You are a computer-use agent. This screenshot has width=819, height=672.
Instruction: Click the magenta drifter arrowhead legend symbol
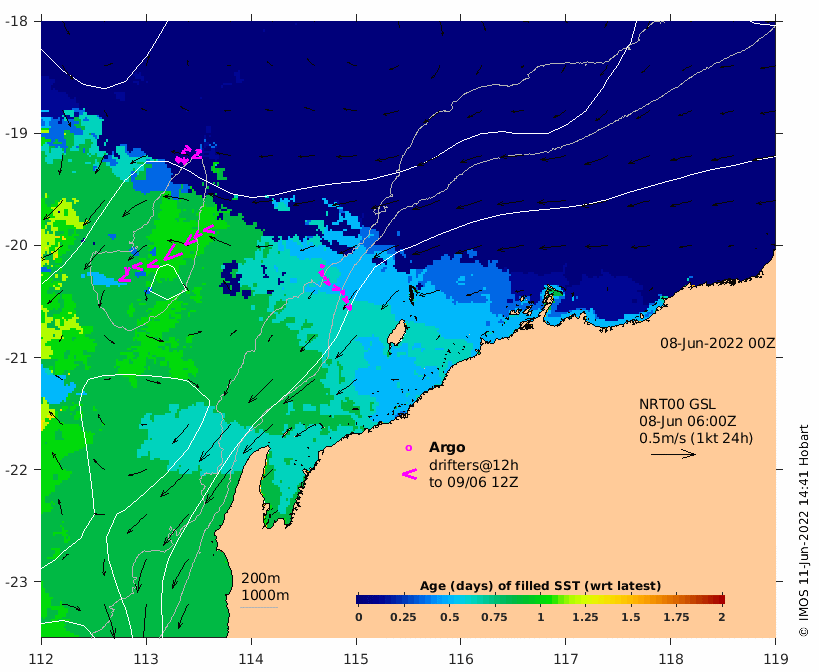410,474
